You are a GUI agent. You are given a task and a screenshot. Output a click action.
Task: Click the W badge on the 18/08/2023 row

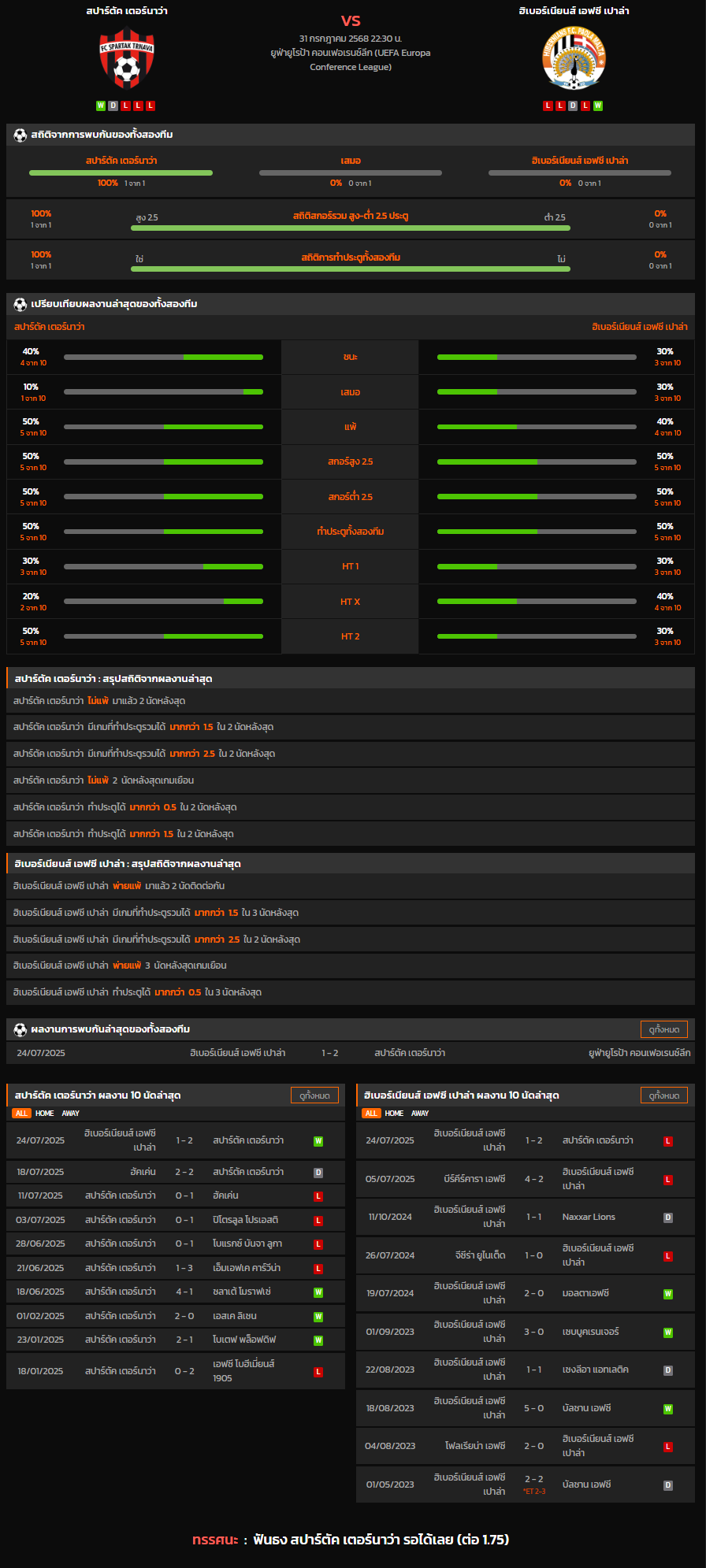(668, 1409)
